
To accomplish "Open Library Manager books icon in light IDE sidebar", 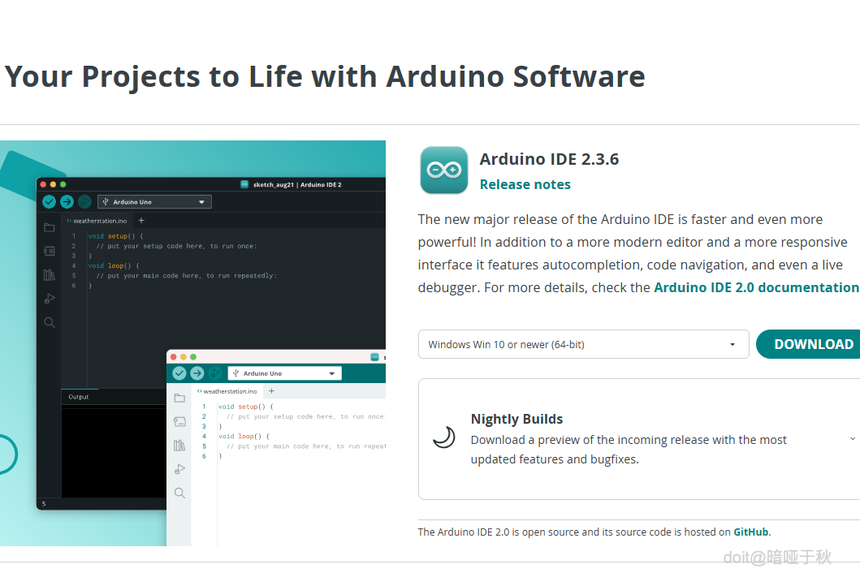I will (179, 445).
